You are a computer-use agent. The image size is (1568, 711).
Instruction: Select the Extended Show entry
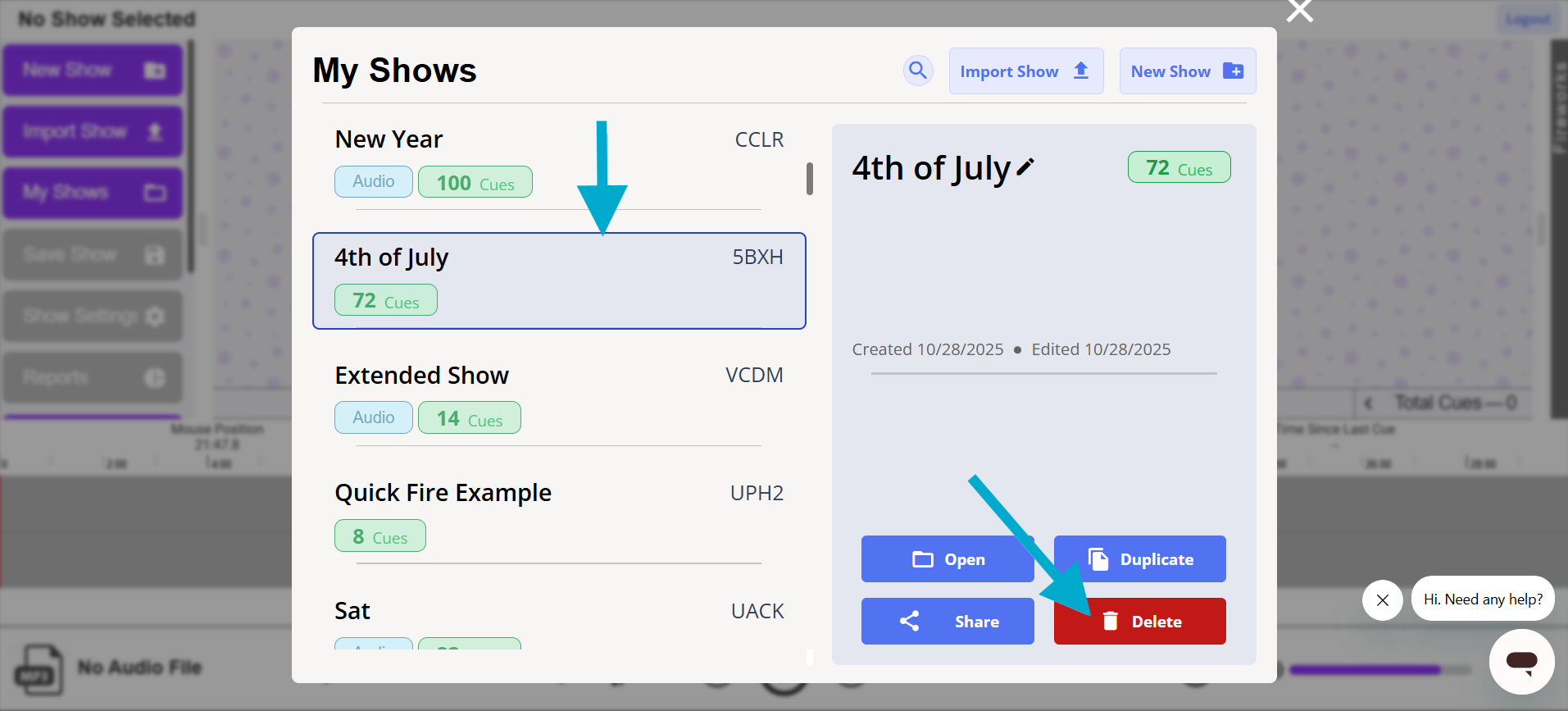pyautogui.click(x=557, y=376)
